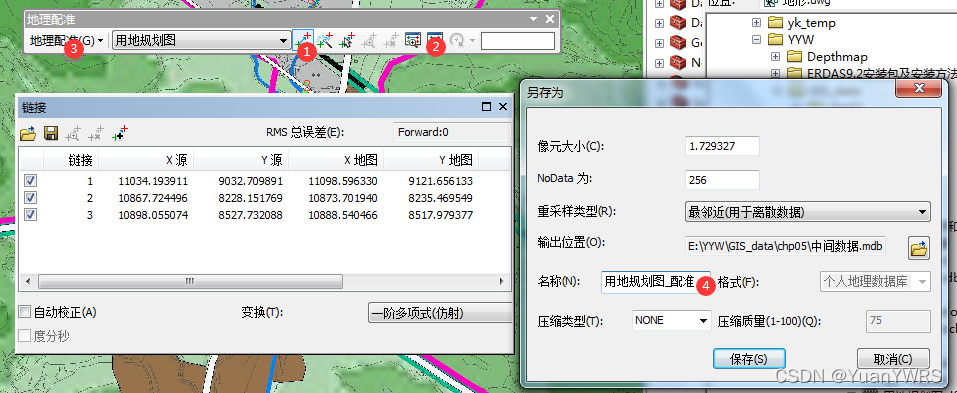Click cell 8235.469549 in link table
957x393 pixels.
pos(441,198)
